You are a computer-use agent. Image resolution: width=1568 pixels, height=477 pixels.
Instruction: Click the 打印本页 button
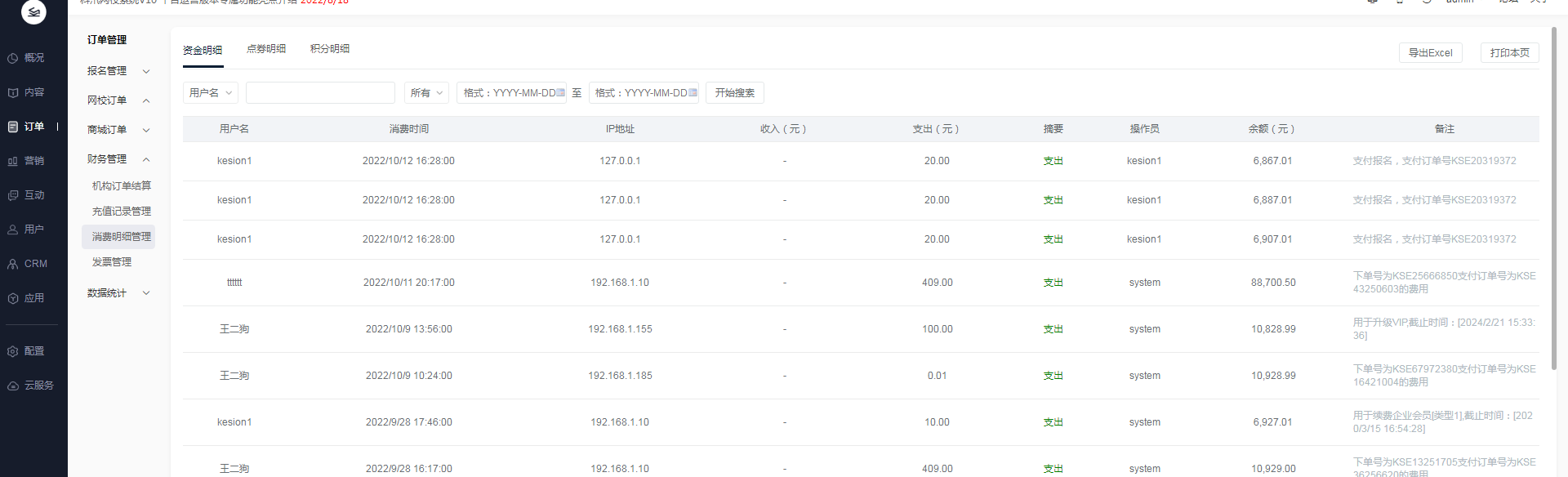click(x=1510, y=53)
